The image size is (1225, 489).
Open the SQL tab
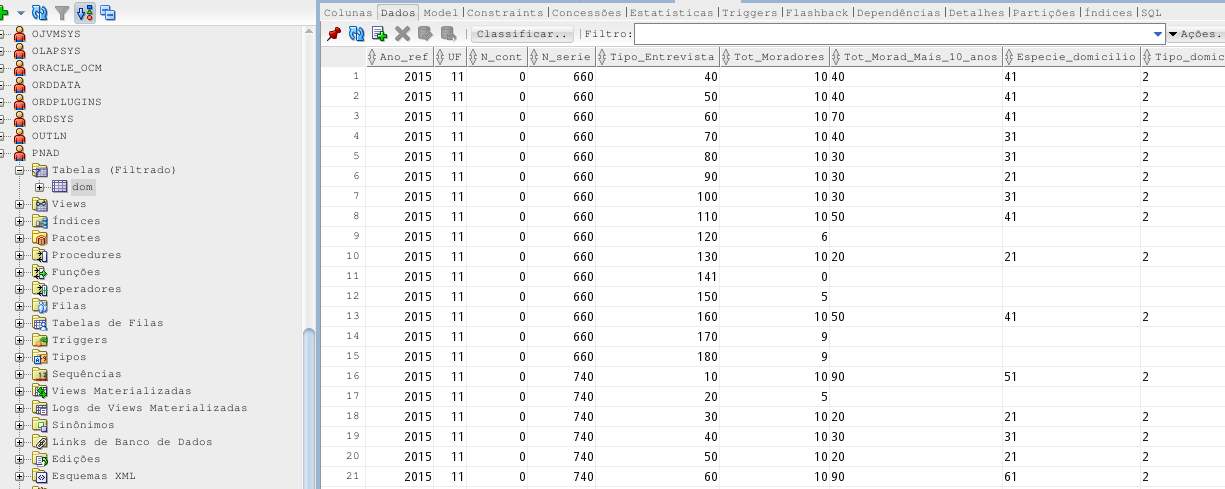pyautogui.click(x=1151, y=13)
